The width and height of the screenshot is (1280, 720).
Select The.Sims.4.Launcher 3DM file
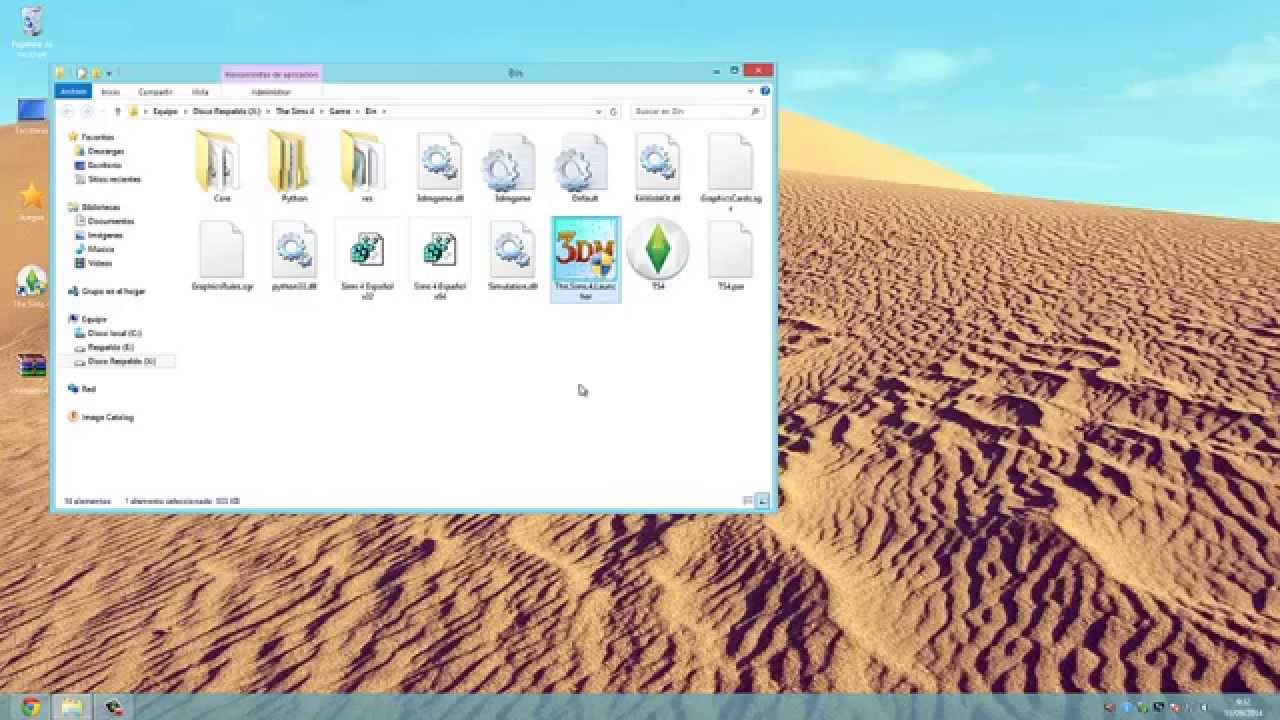coord(585,260)
